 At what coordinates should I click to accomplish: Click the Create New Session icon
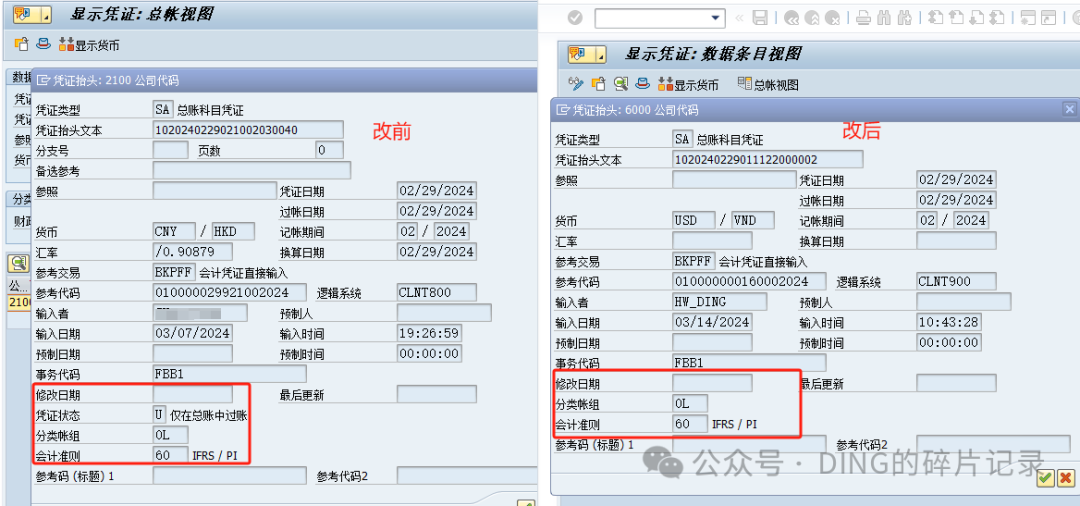pyautogui.click(x=1028, y=19)
